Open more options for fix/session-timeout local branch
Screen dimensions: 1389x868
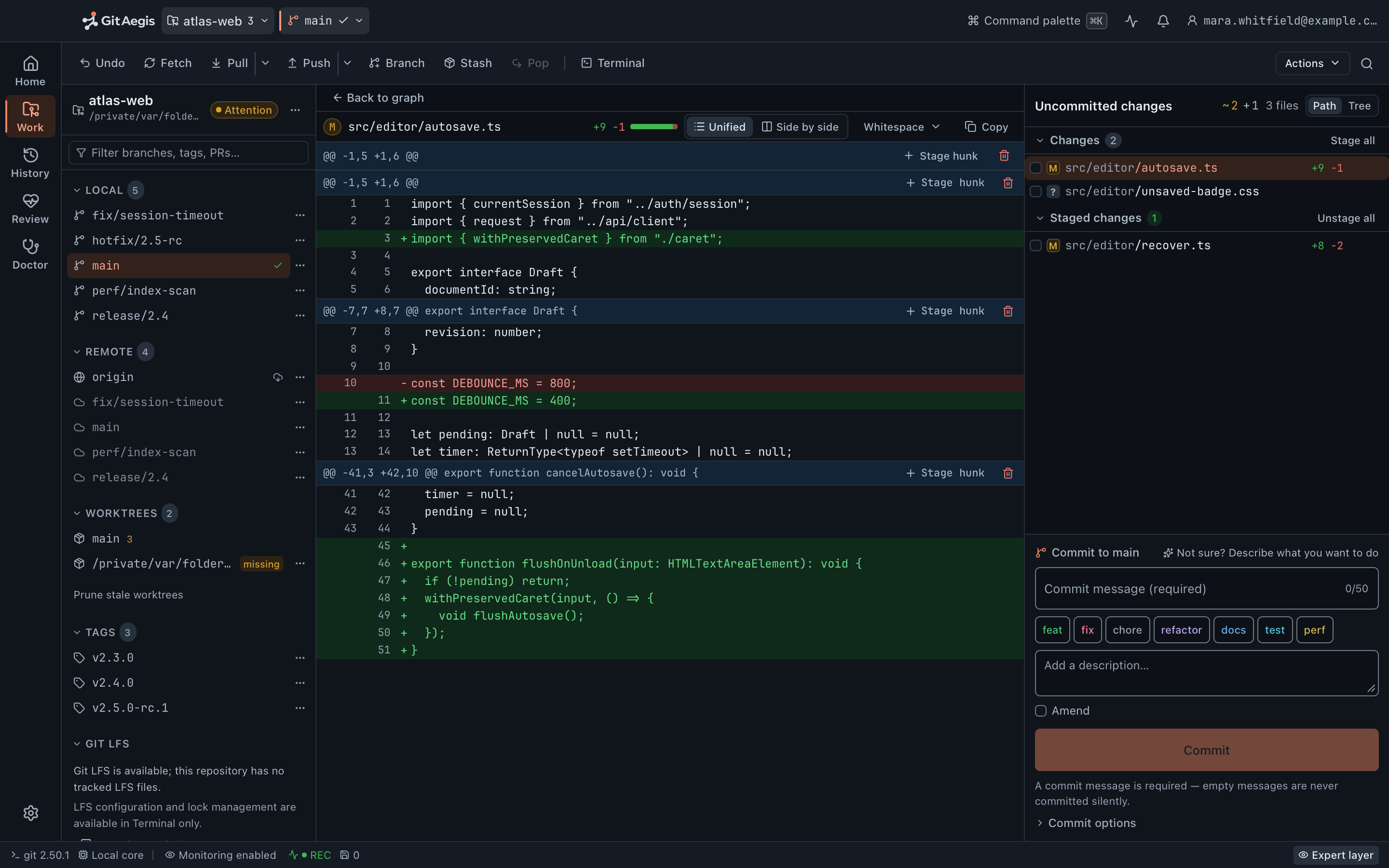pyautogui.click(x=300, y=215)
